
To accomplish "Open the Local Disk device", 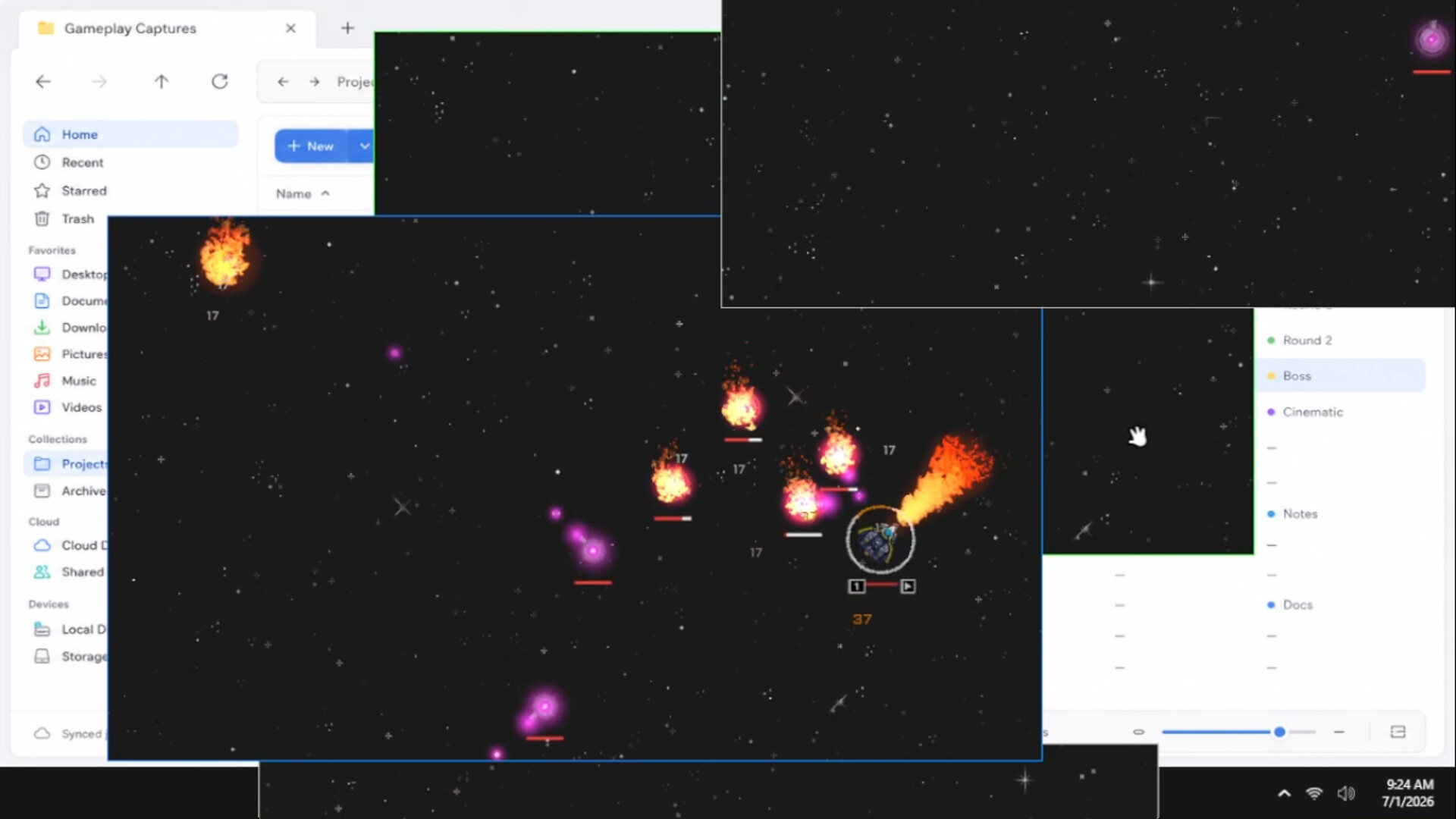I will tap(70, 629).
